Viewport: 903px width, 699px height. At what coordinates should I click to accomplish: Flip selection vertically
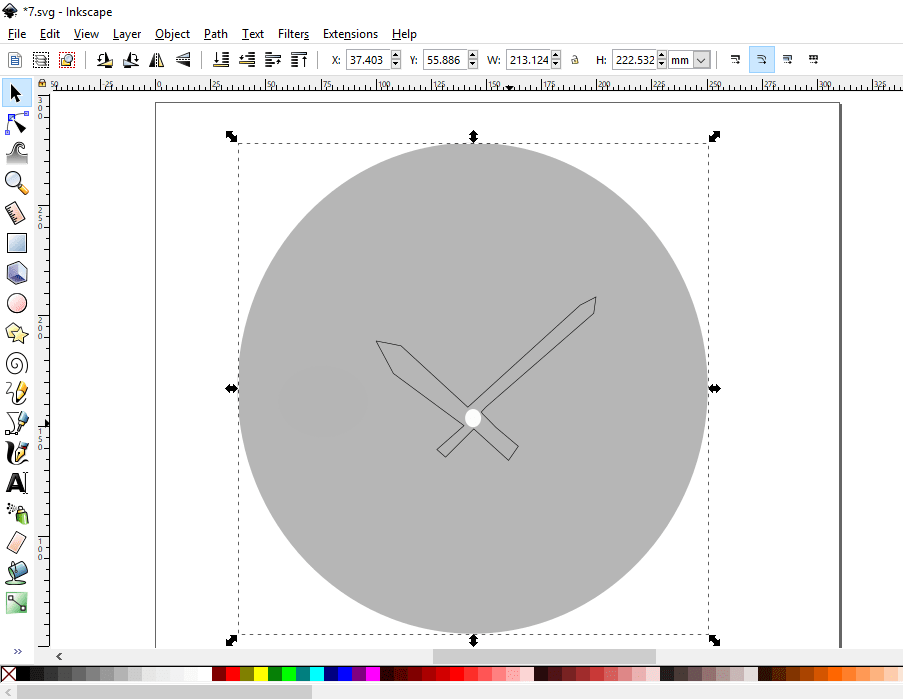[x=183, y=60]
